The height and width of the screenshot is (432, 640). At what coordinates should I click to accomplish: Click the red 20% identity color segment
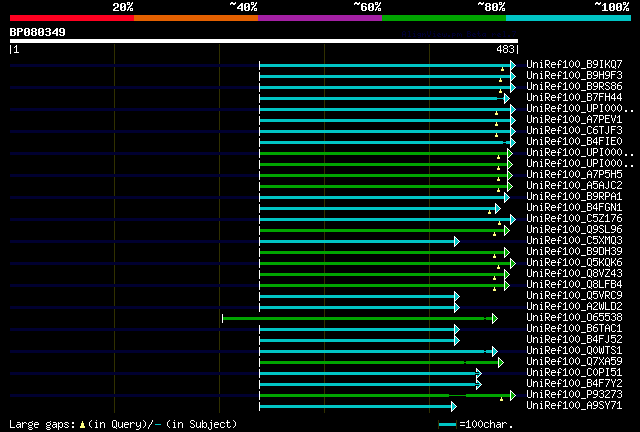72,18
